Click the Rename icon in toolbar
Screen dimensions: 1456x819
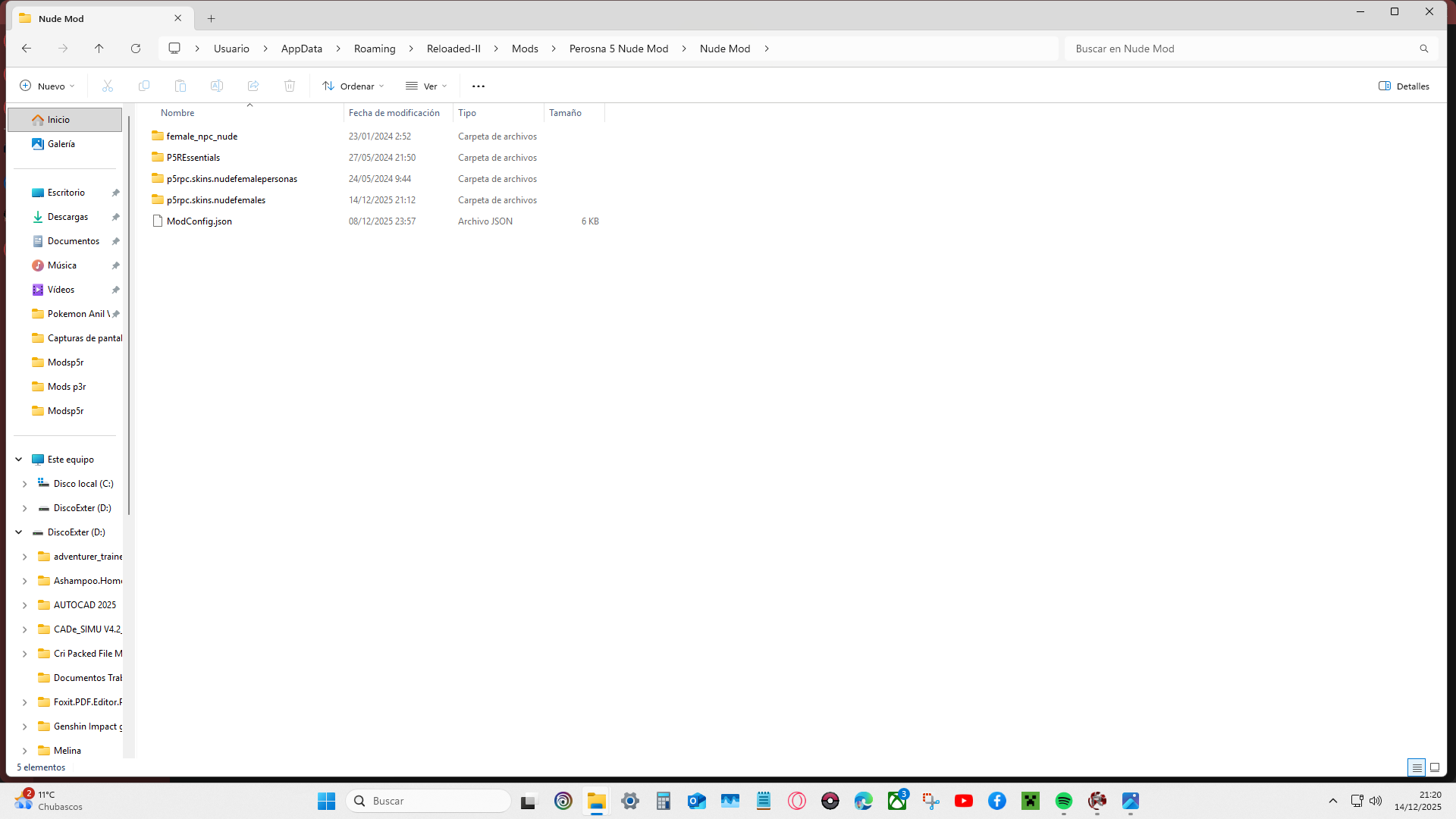(217, 86)
